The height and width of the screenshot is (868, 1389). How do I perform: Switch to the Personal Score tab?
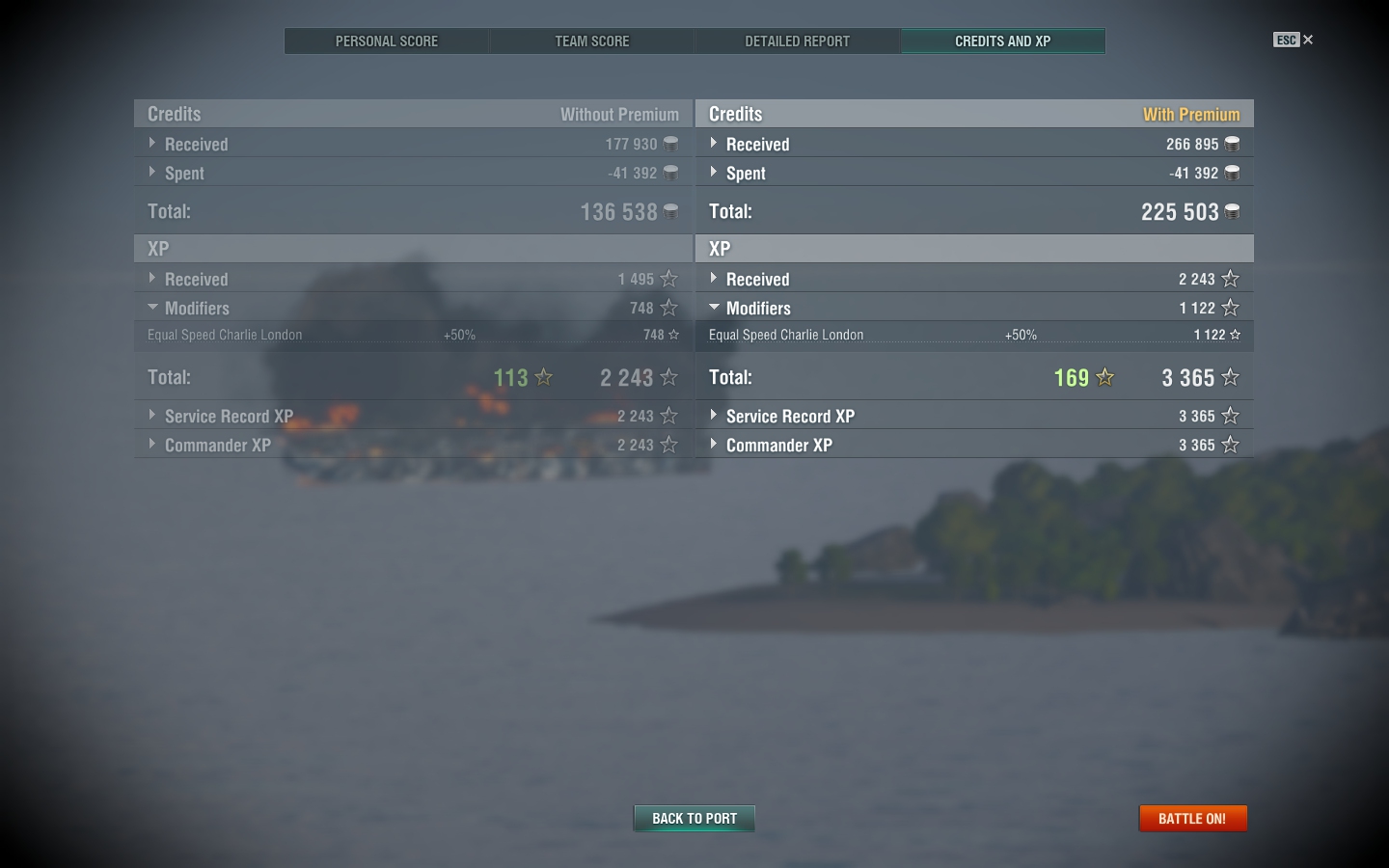pyautogui.click(x=387, y=41)
